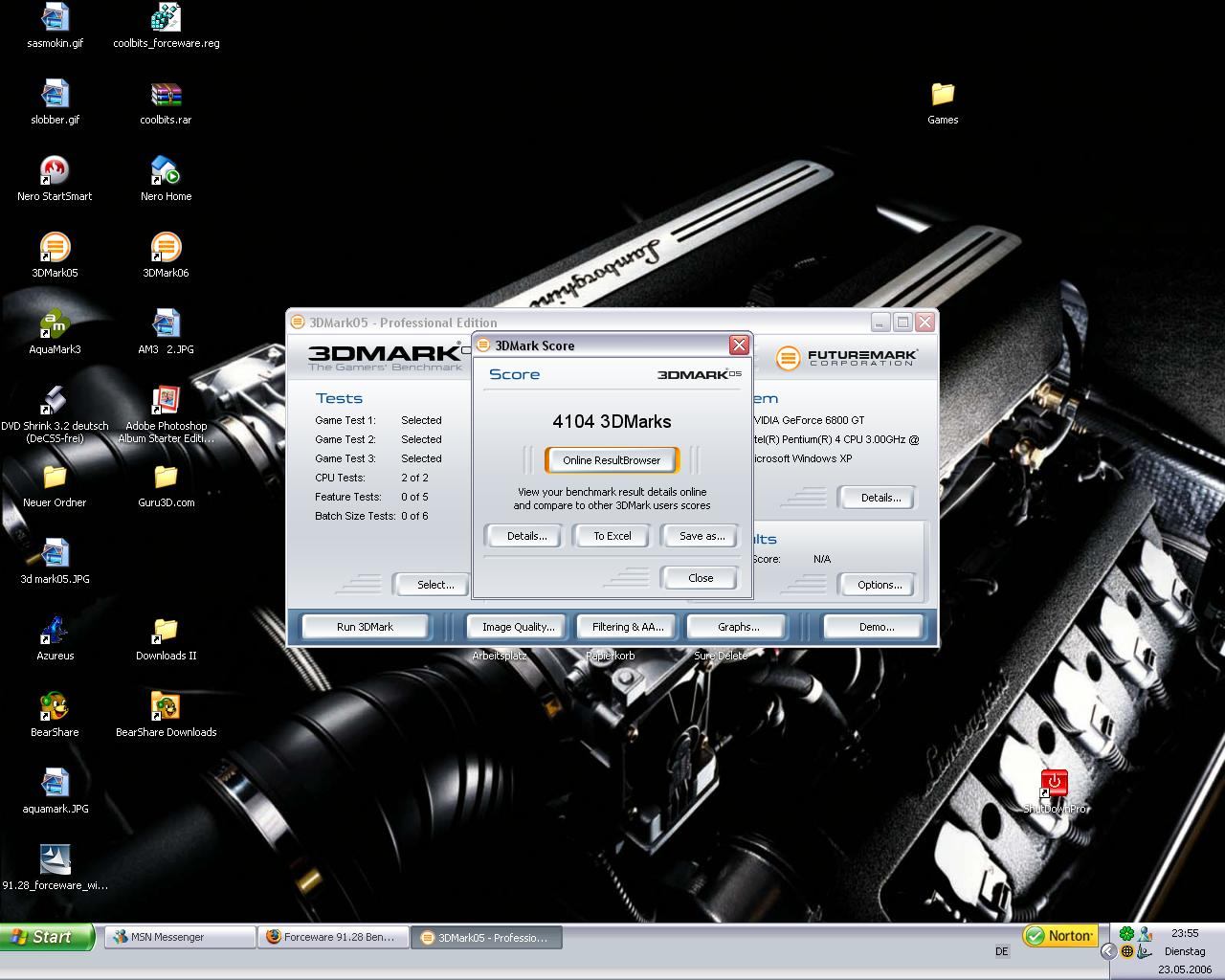Select aquamark.JPG file icon
The width and height of the screenshot is (1225, 980).
tap(55, 791)
